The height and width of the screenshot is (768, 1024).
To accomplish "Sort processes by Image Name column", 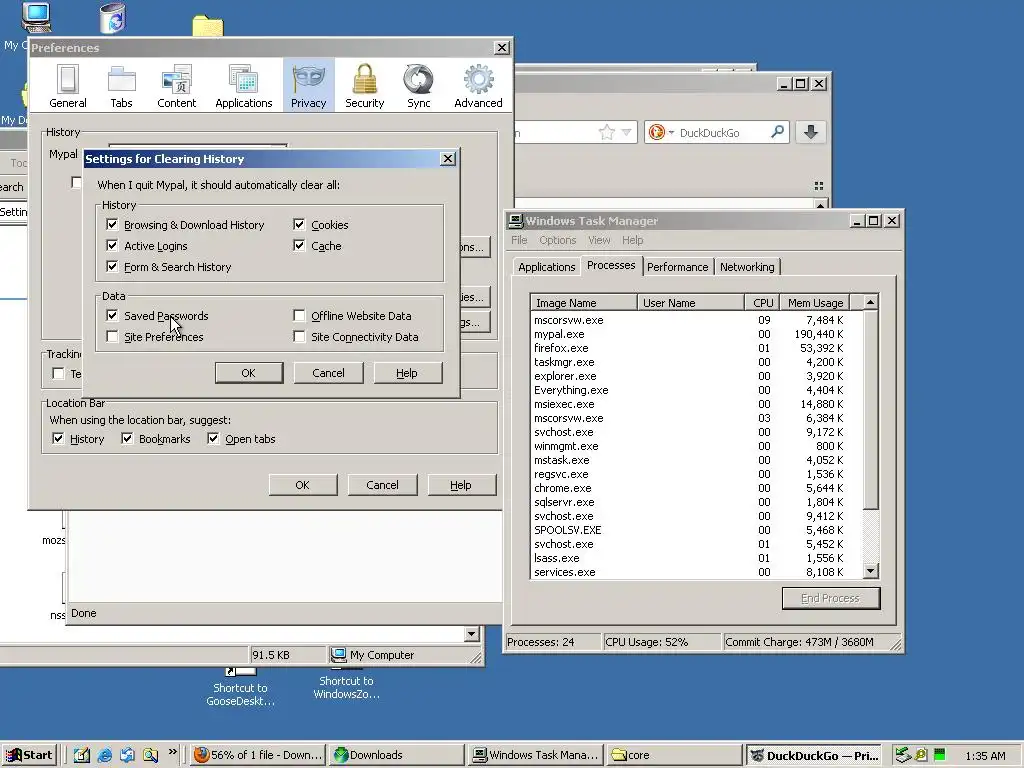I will click(583, 302).
